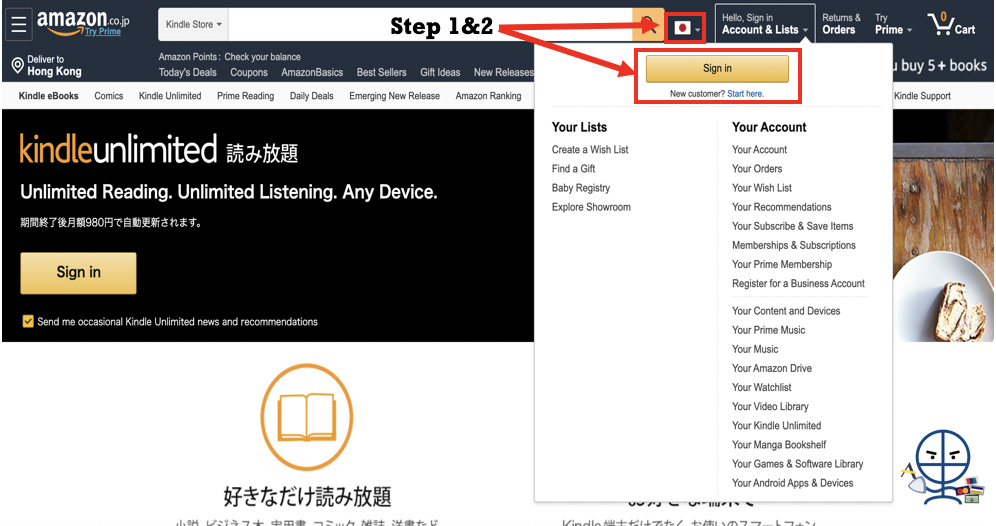This screenshot has height=526, width=996.
Task: Open Best Sellers
Action: 382,72
